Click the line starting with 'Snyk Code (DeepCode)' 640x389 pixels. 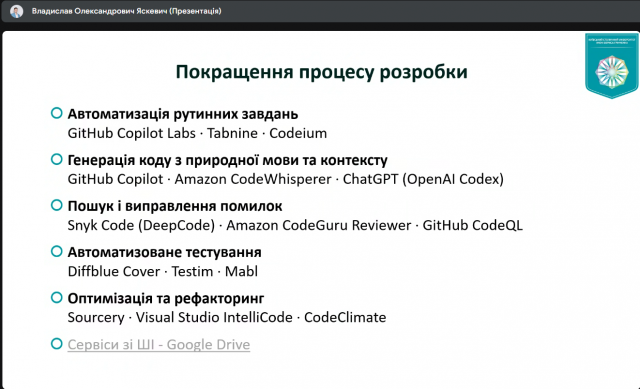pyautogui.click(x=295, y=225)
